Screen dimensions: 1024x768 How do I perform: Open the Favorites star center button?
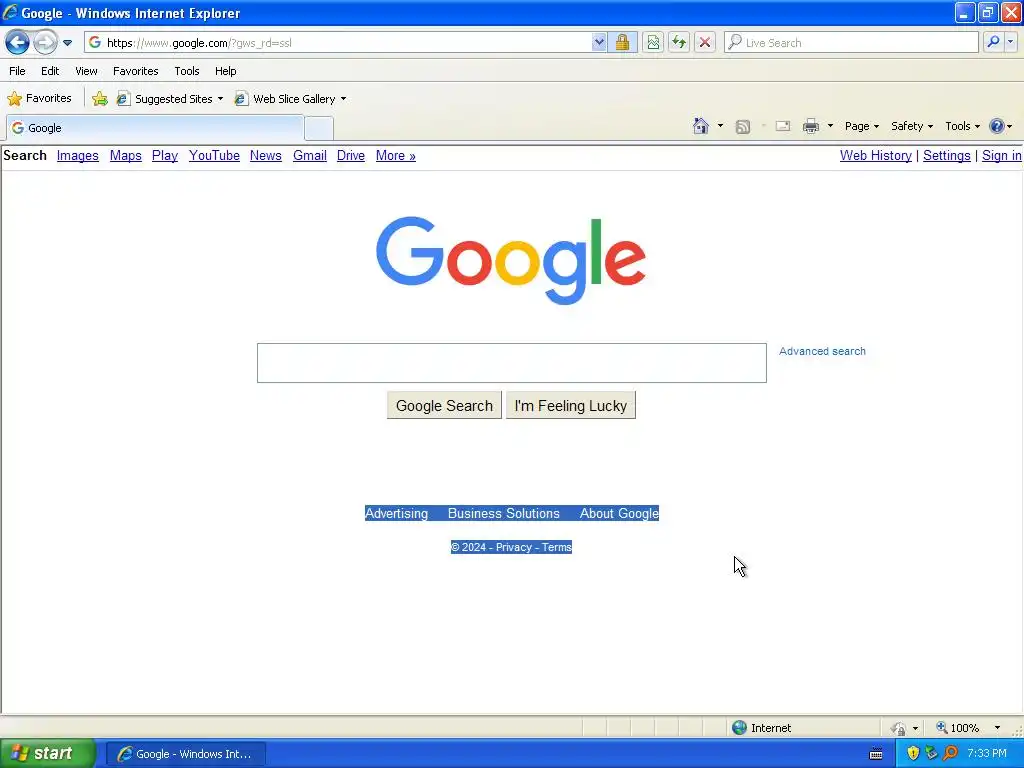(39, 99)
